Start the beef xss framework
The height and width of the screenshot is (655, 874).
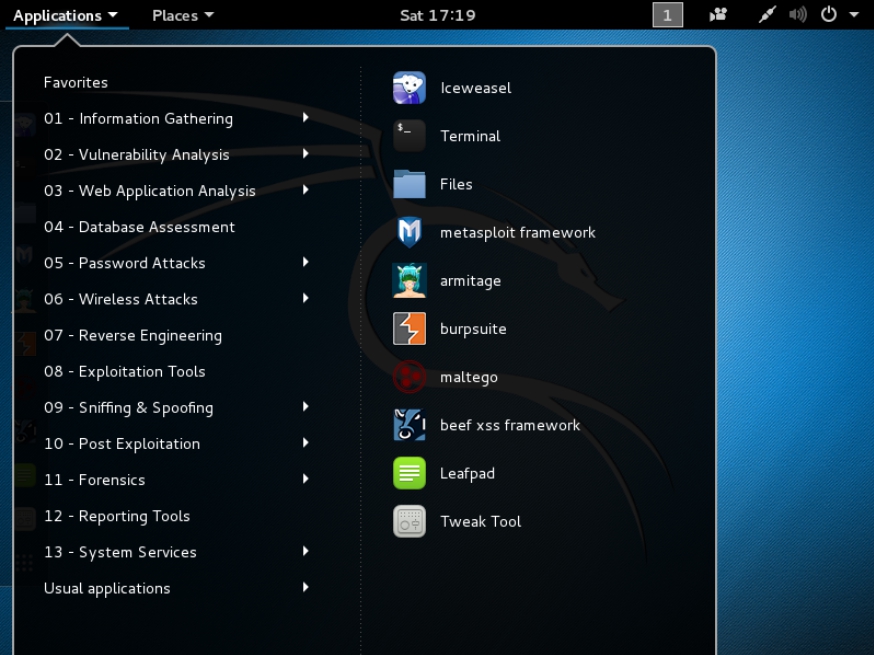click(x=510, y=425)
